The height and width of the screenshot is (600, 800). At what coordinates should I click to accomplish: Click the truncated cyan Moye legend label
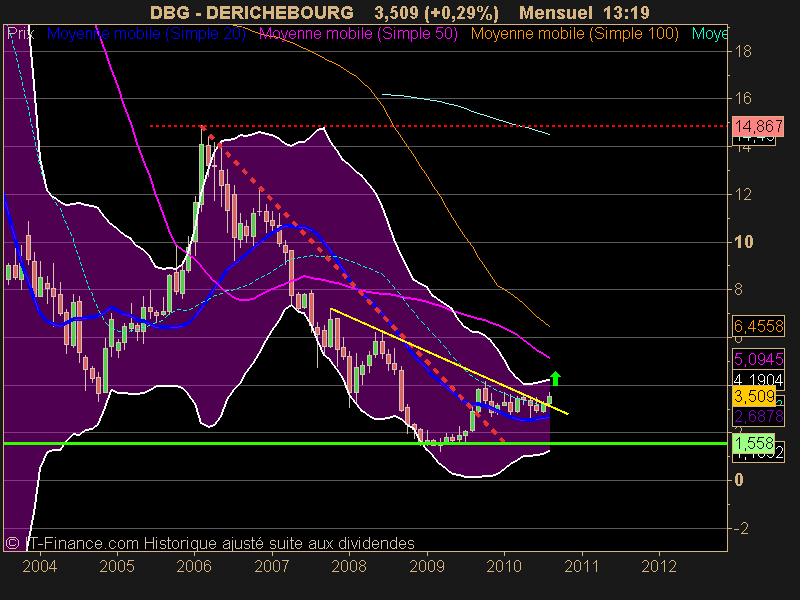pos(709,34)
